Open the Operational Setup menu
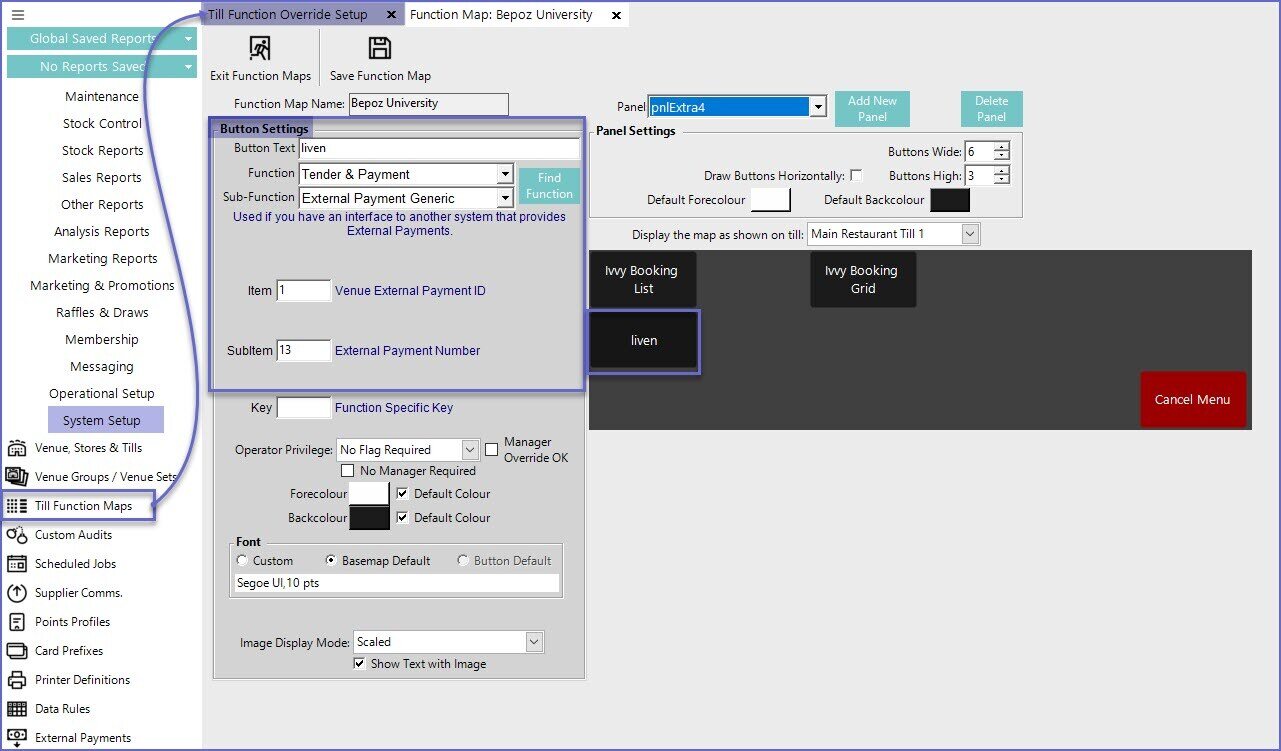1281x751 pixels. click(x=102, y=394)
